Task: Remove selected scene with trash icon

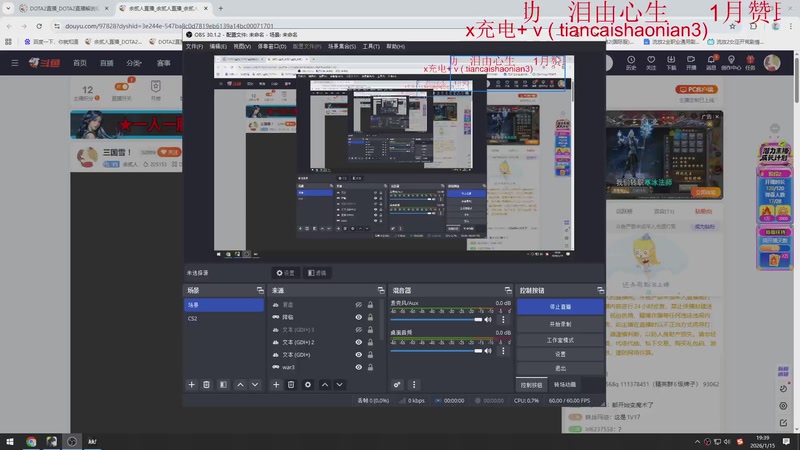Action: point(206,385)
